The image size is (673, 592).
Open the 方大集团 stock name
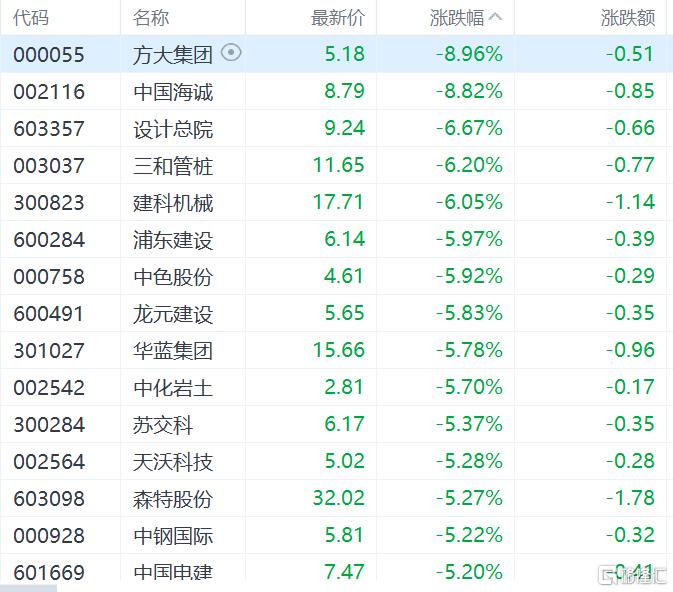173,55
